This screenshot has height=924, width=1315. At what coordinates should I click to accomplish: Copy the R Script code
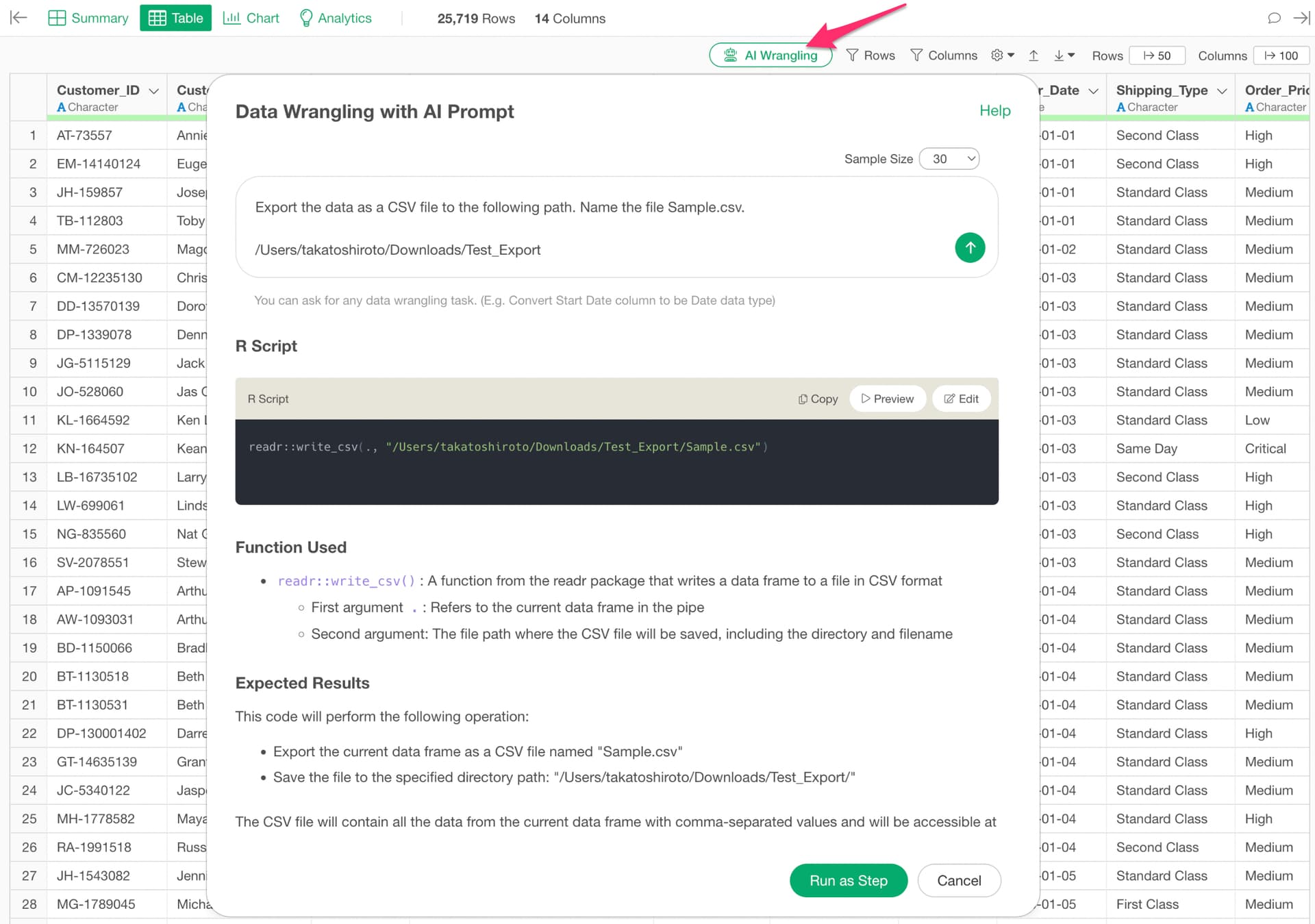(818, 399)
